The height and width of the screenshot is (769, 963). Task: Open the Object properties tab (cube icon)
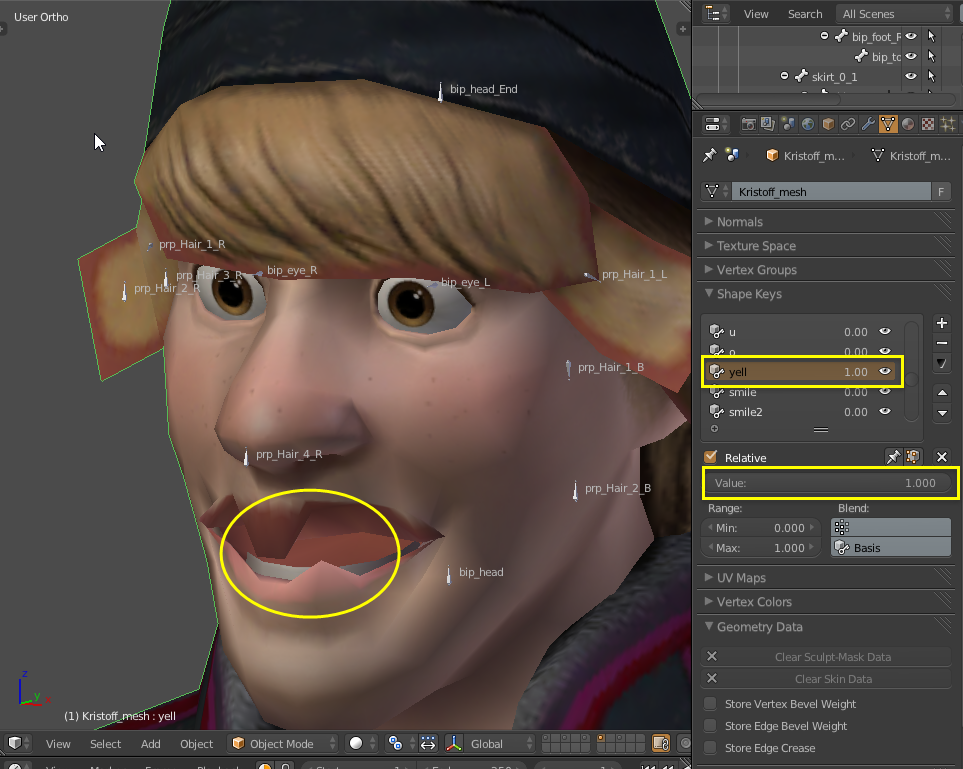(x=828, y=124)
